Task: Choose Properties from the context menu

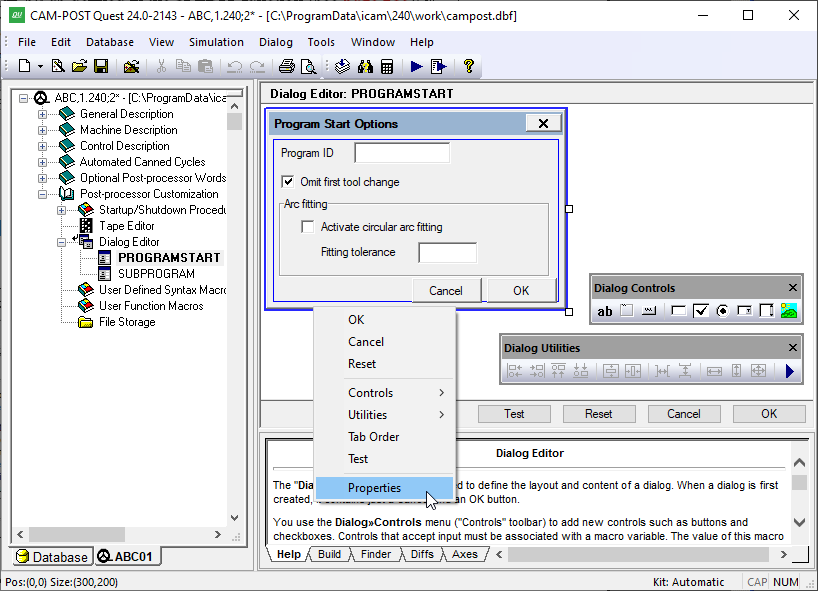Action: pos(385,488)
